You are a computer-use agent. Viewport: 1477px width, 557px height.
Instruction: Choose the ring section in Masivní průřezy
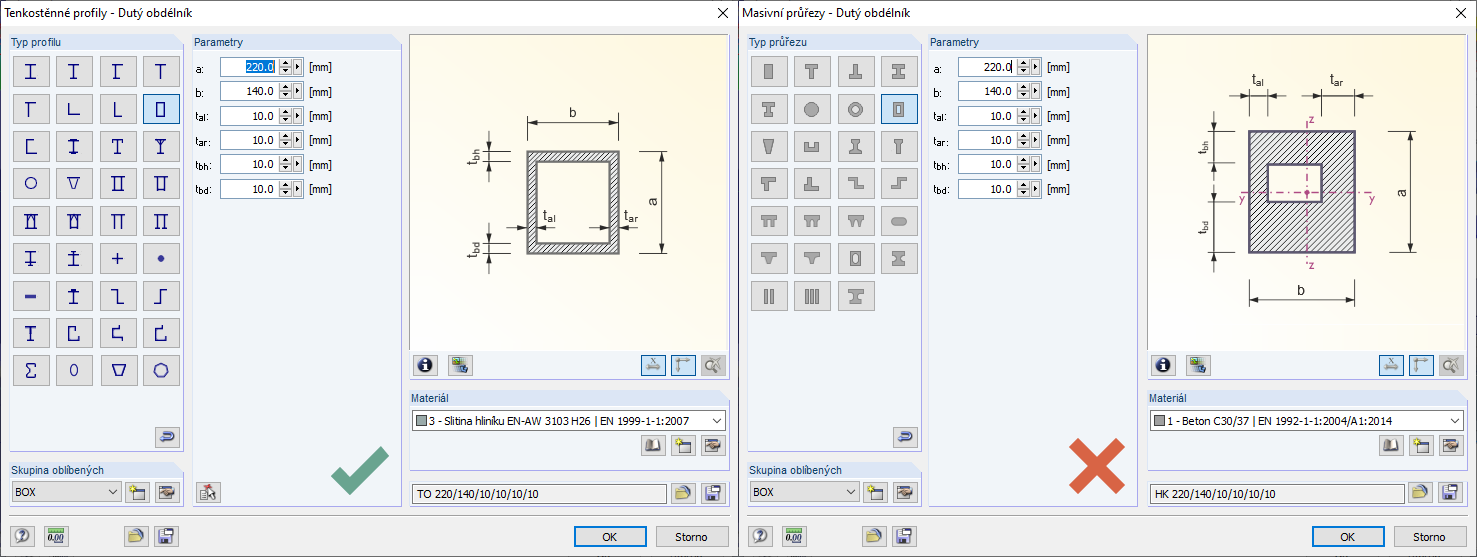pos(856,109)
